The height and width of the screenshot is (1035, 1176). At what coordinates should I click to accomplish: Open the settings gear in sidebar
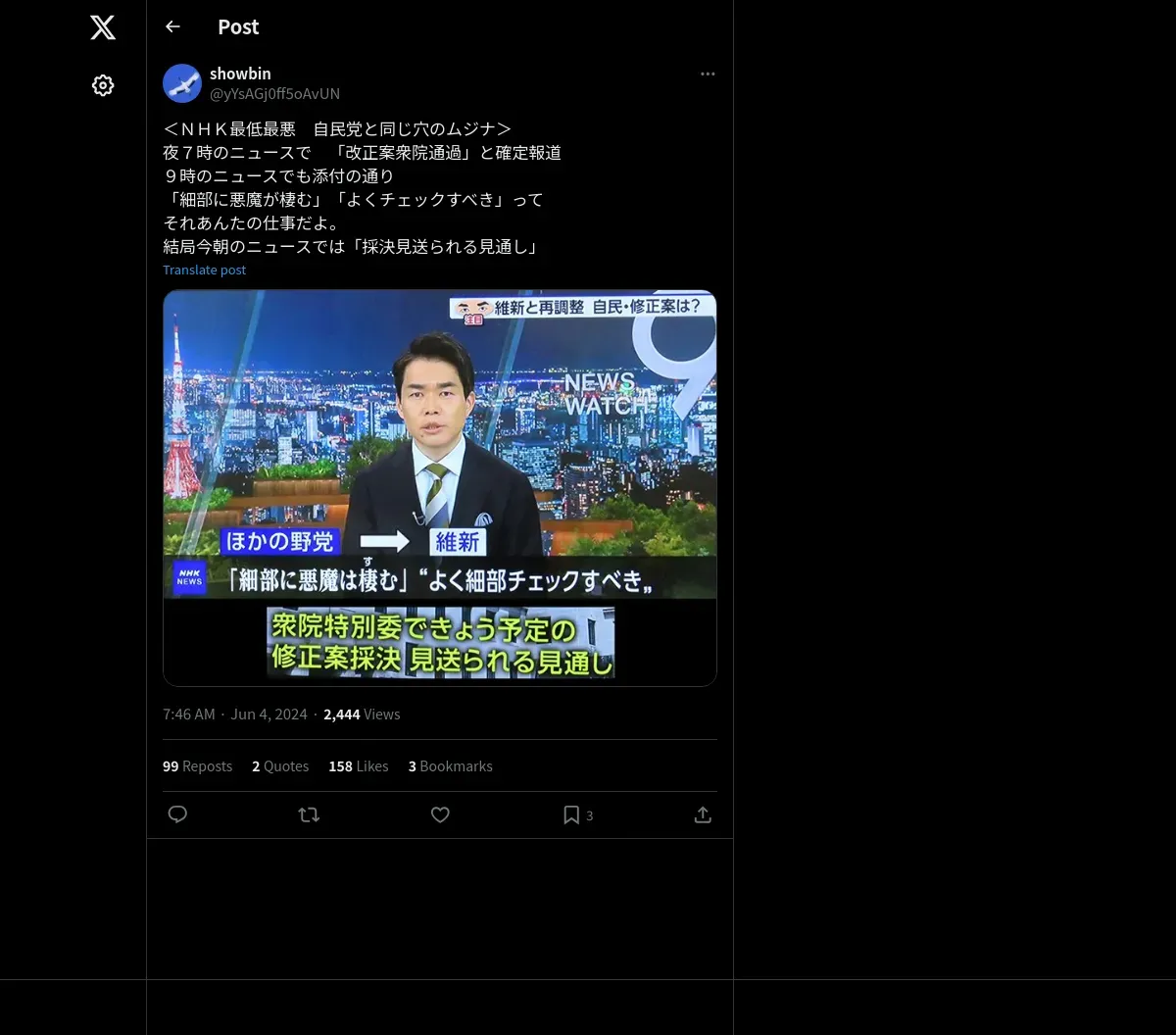[x=103, y=85]
